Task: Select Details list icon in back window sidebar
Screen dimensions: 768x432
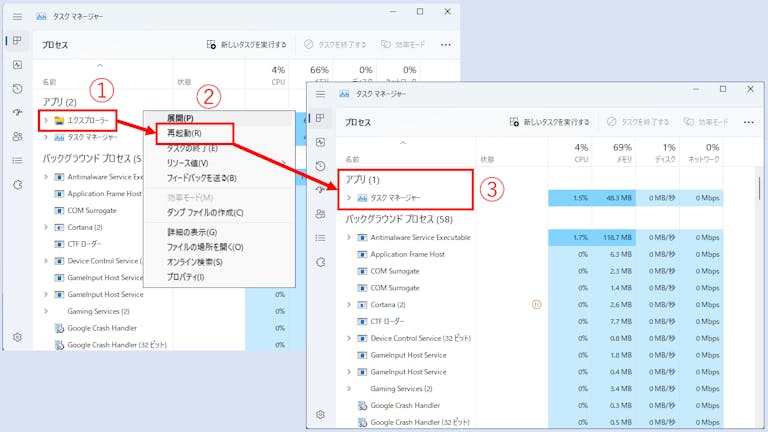Action: click(17, 160)
